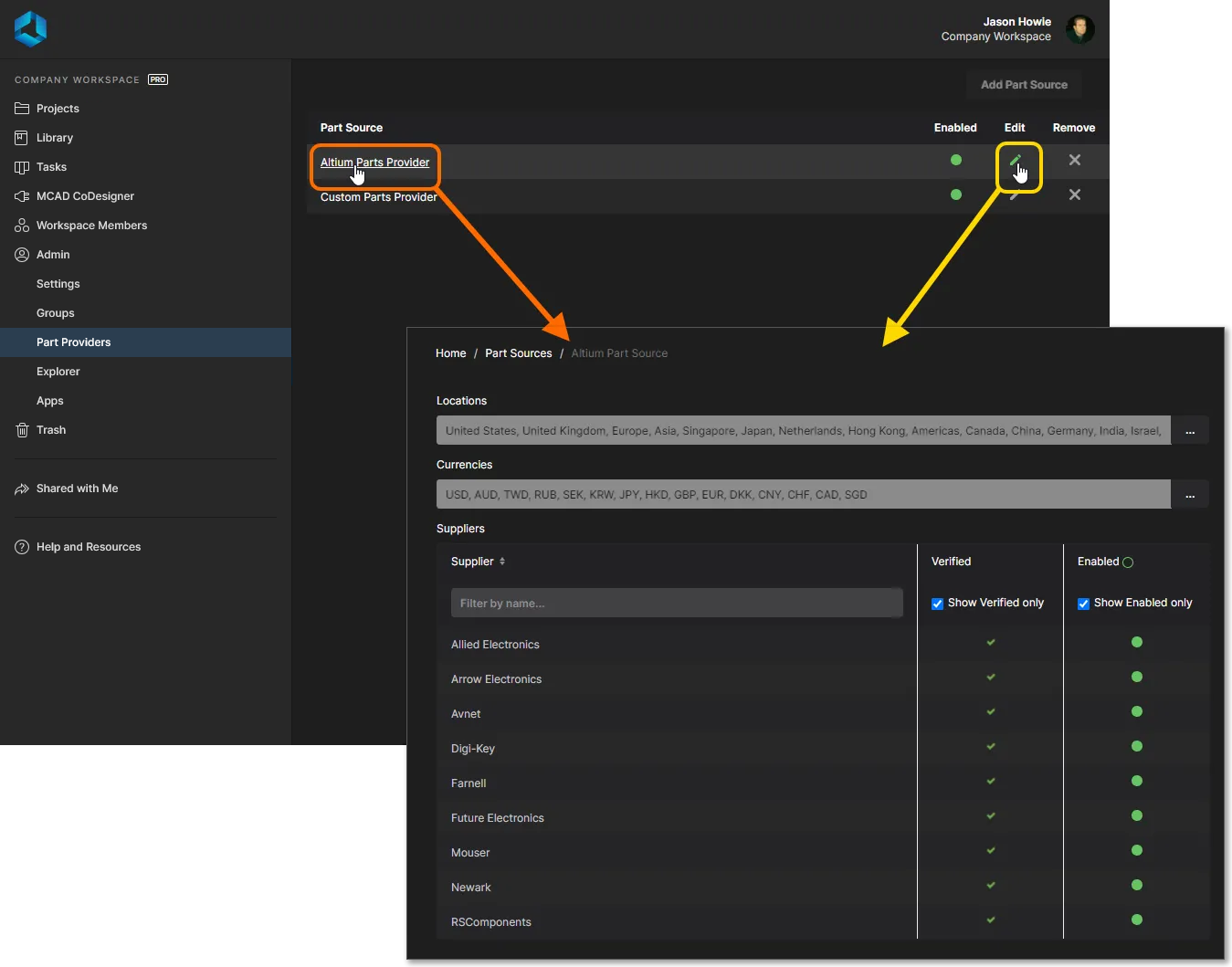Viewport: 1232px width, 967px height.
Task: Toggle enabled dot for Allied Electronics
Action: [1137, 642]
